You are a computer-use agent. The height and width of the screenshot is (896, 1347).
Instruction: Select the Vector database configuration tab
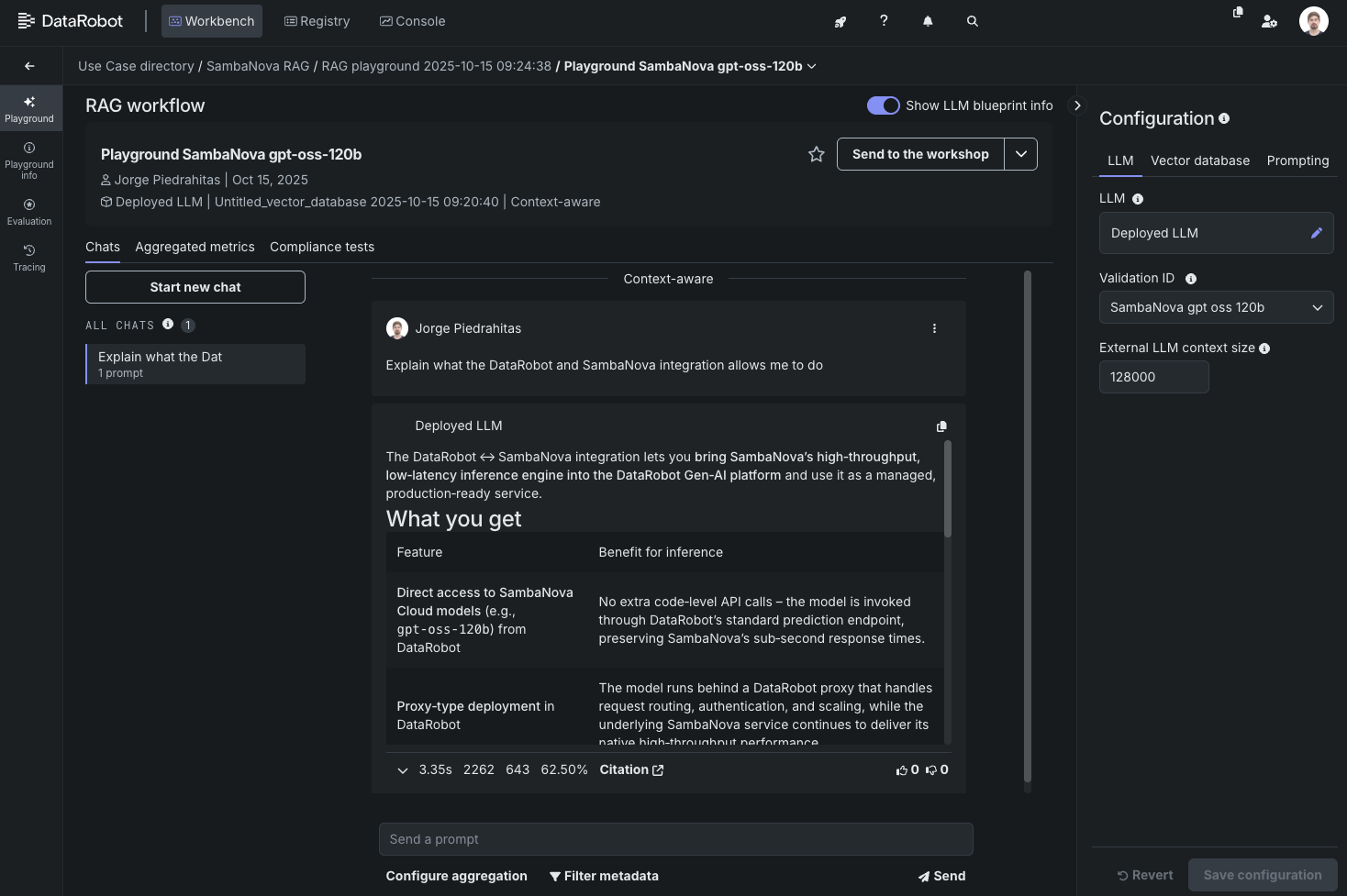coord(1200,160)
